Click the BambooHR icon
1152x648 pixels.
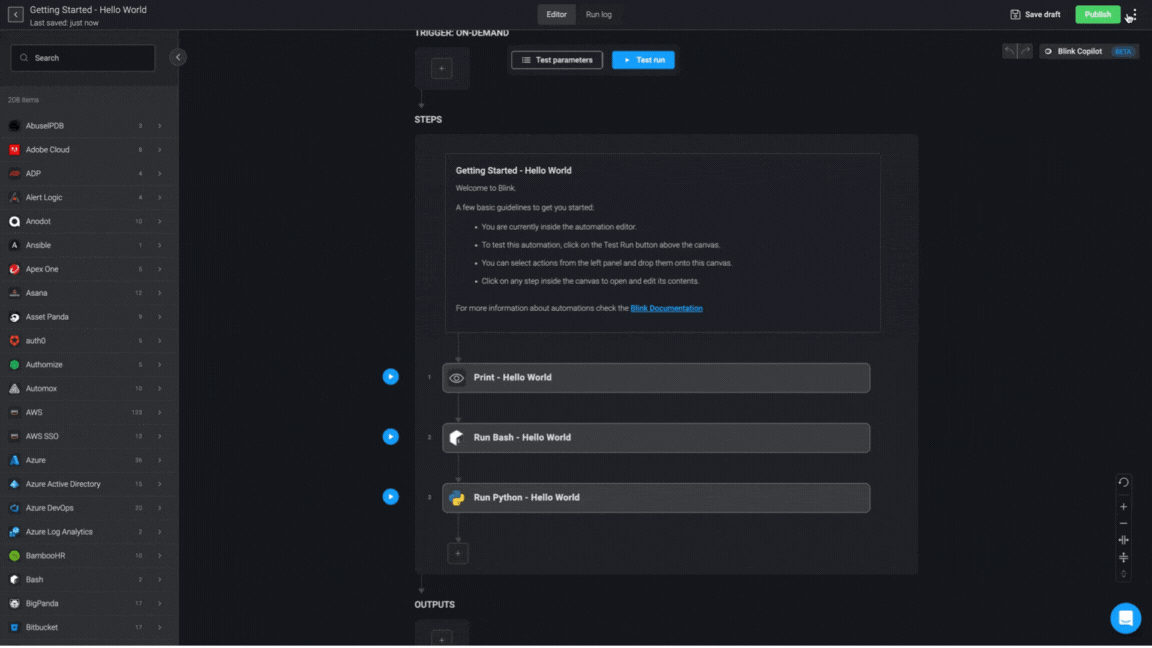tap(14, 555)
